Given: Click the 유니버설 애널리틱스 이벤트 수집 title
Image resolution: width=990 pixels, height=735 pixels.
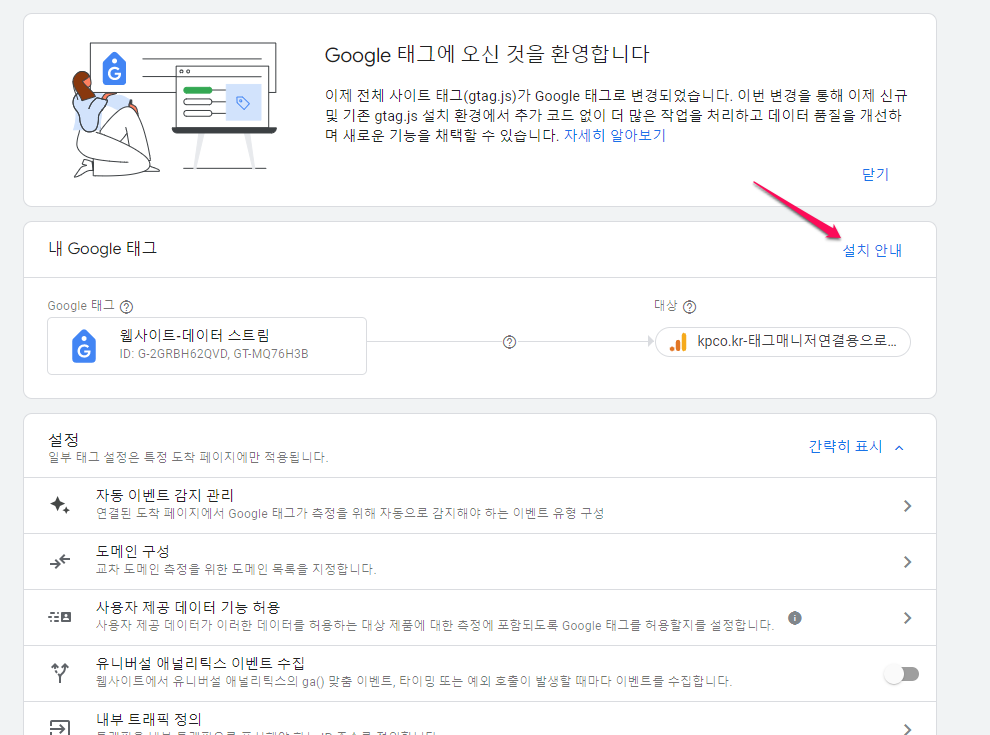Looking at the screenshot, I should tap(200, 663).
